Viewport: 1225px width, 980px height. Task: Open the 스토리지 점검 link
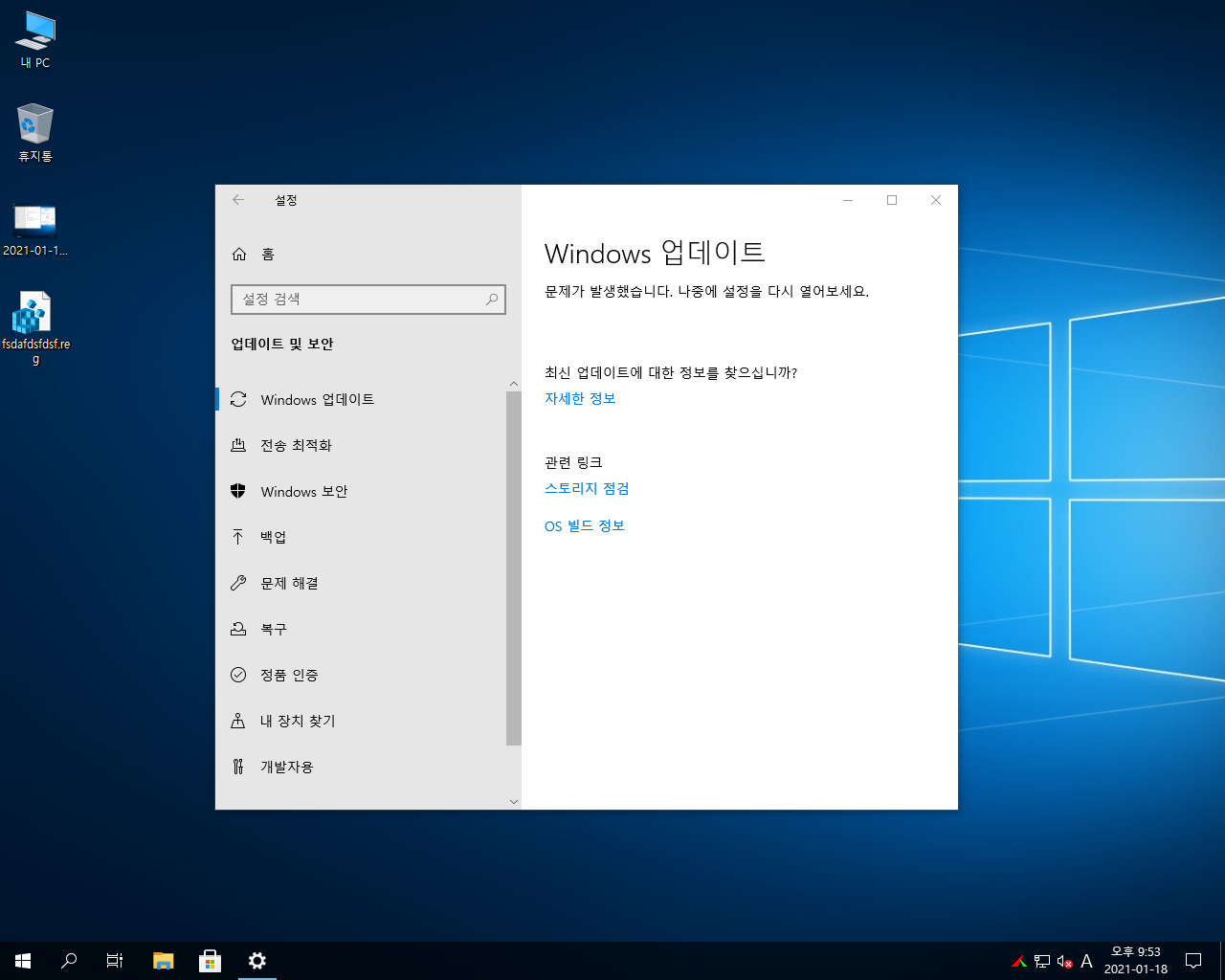point(587,489)
